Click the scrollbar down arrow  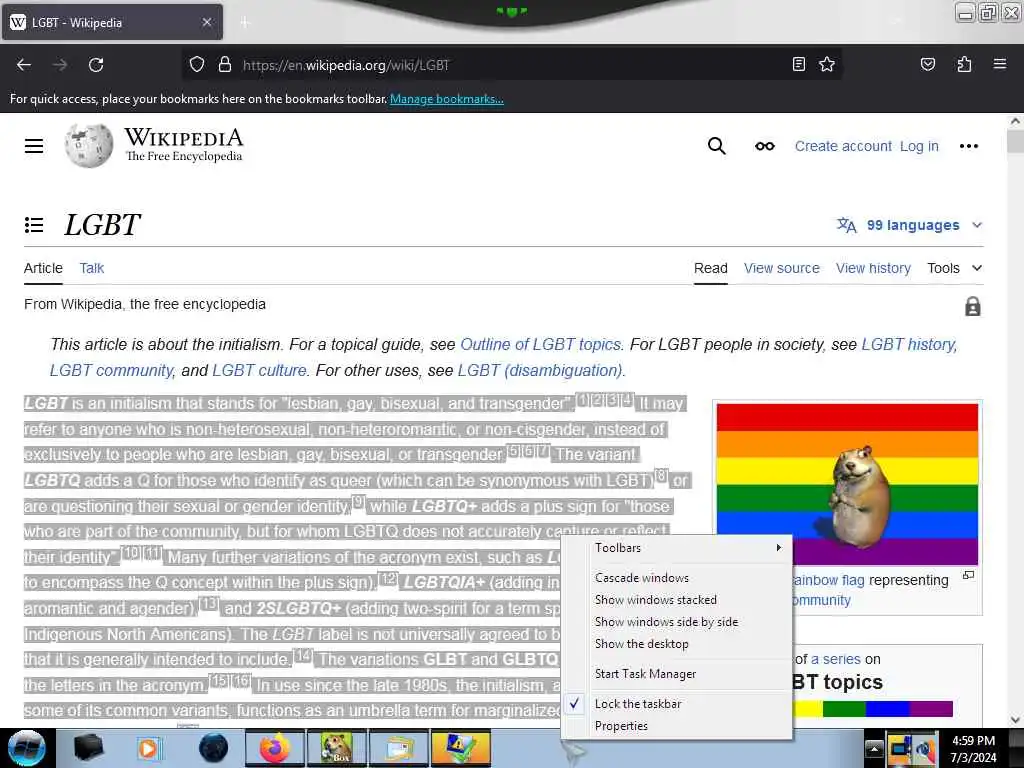click(x=1015, y=720)
